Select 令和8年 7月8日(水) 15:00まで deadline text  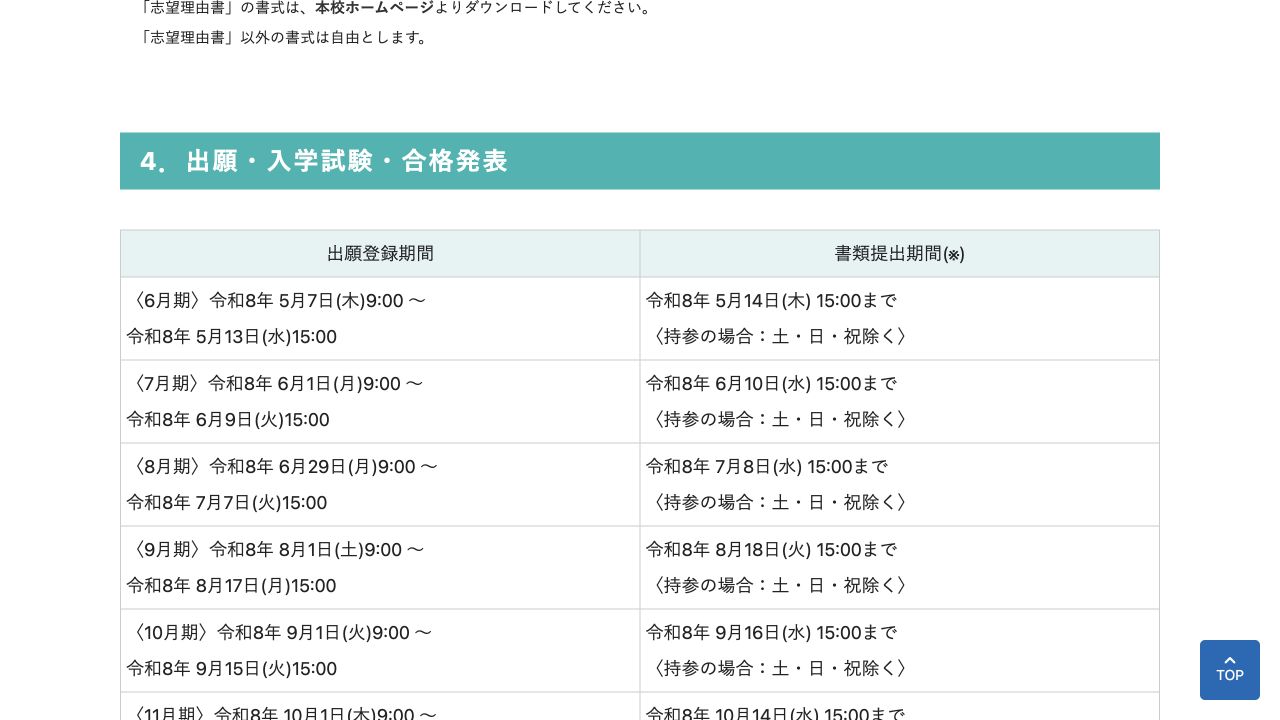pos(767,467)
